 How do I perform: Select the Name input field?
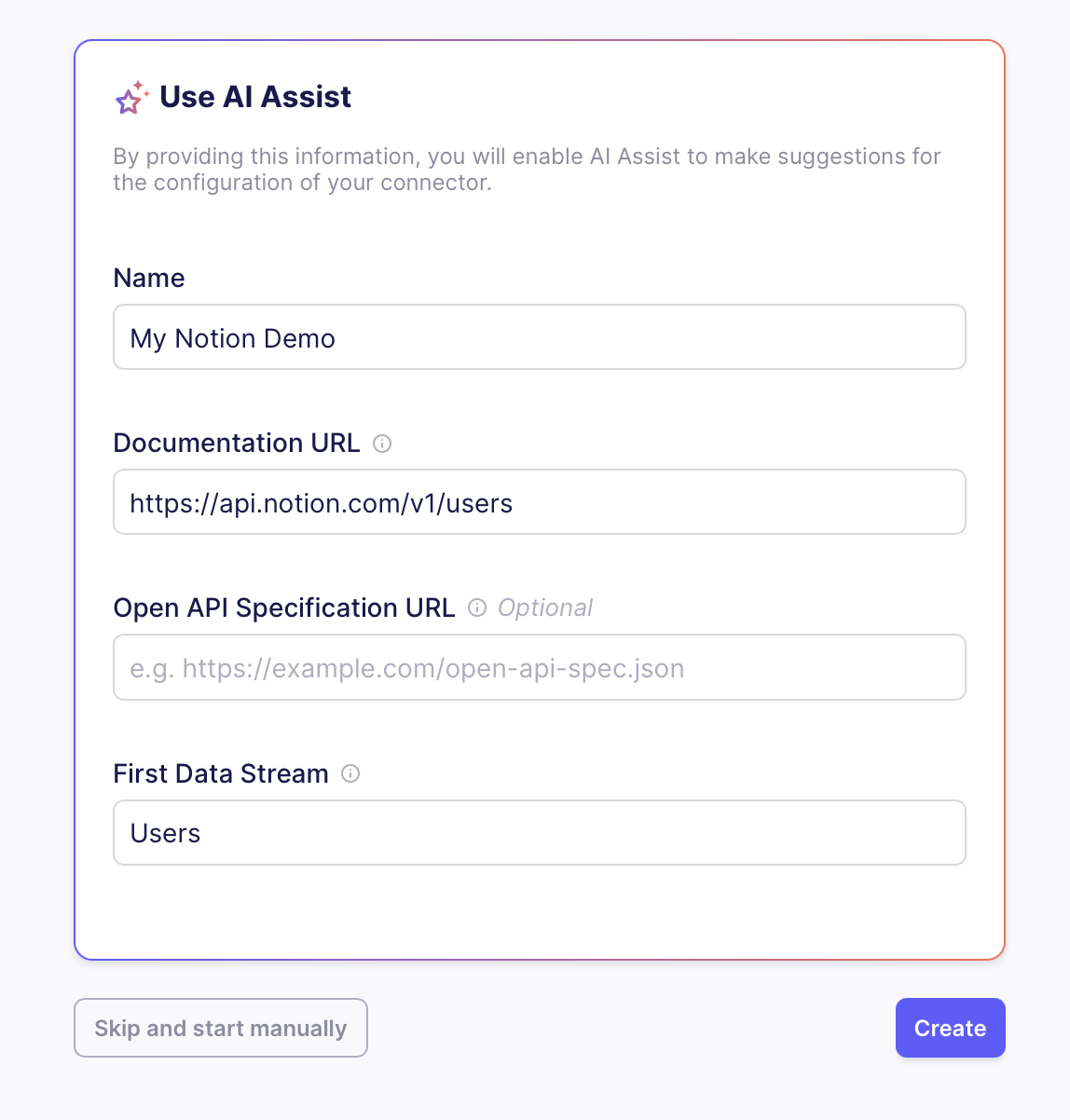(539, 336)
